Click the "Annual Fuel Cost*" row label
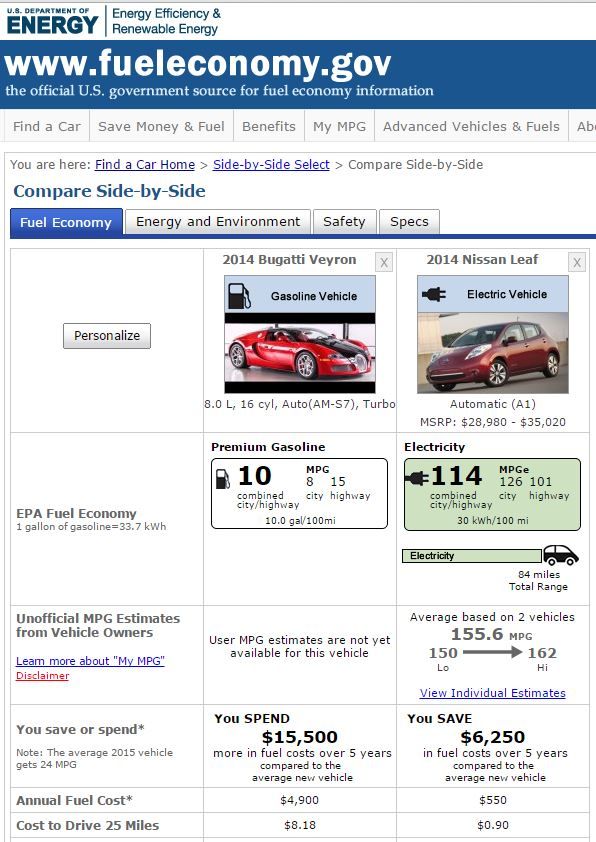Screen dimensions: 596x842 click(74, 800)
